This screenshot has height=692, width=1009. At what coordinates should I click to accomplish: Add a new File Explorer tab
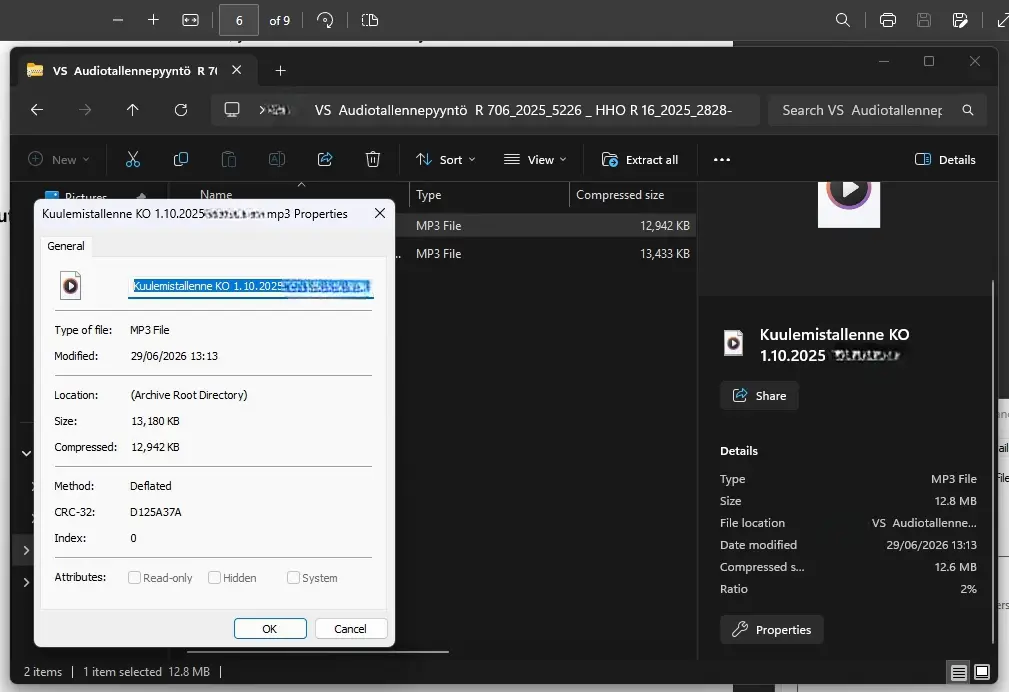pyautogui.click(x=281, y=71)
